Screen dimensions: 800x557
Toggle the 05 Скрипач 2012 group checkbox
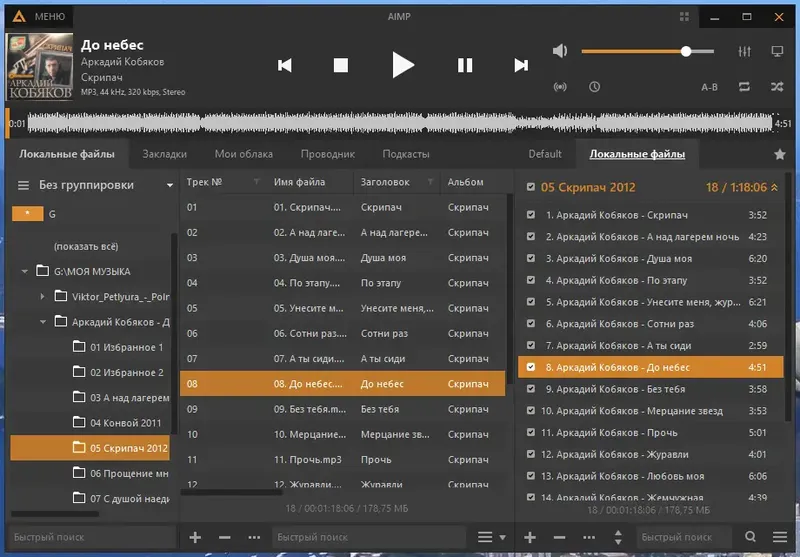pos(531,187)
